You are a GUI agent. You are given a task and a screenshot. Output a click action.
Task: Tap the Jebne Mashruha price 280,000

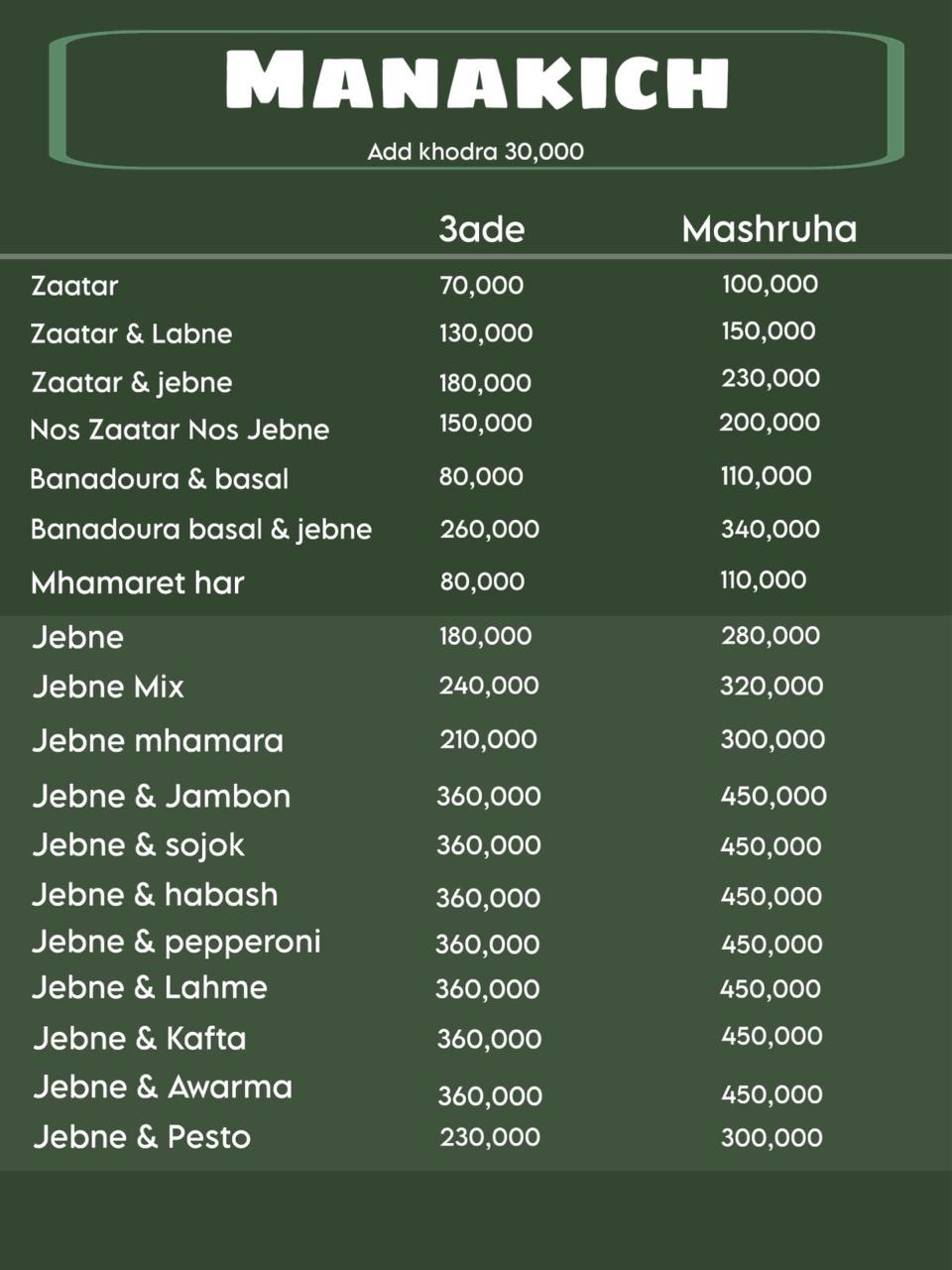pos(771,636)
